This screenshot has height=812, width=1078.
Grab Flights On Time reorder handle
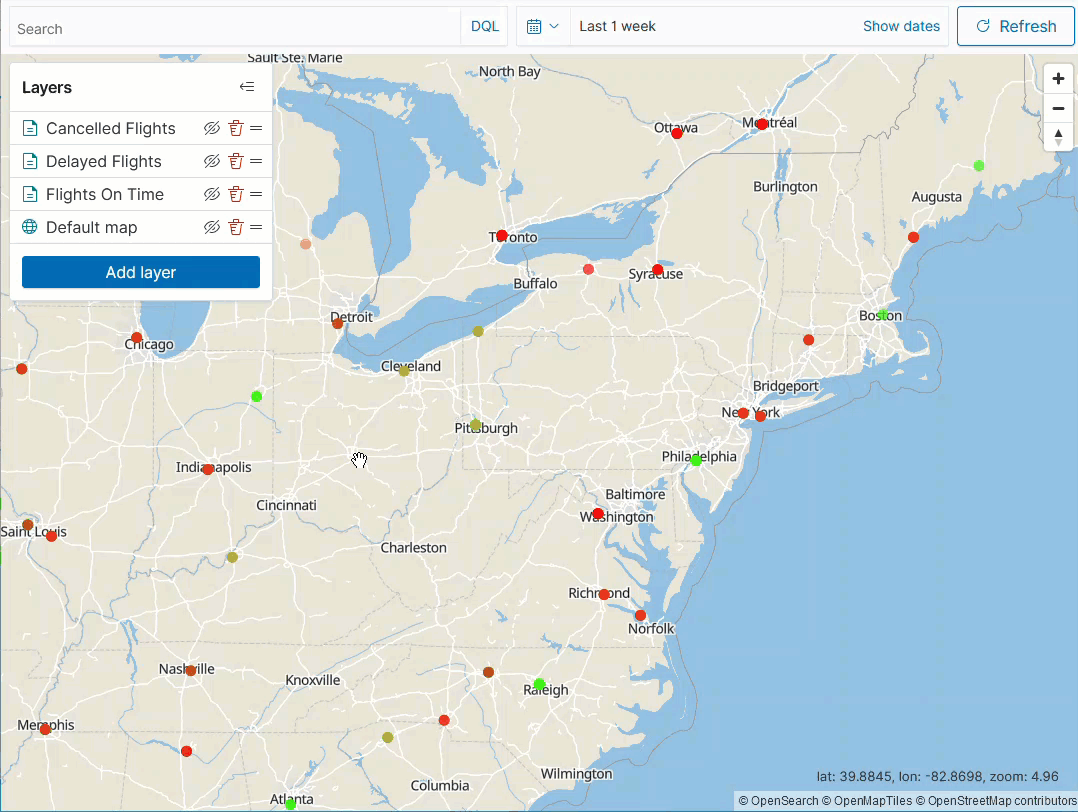[256, 194]
